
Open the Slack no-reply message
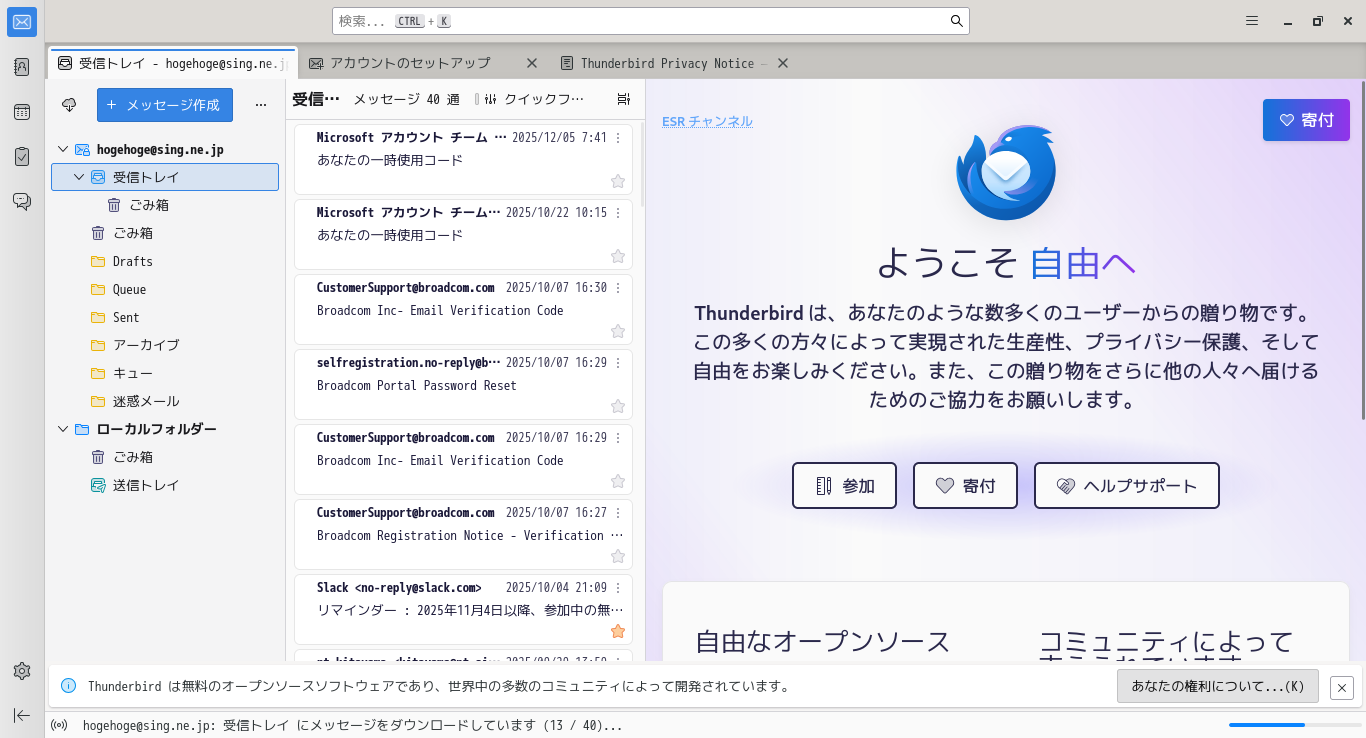coord(463,612)
